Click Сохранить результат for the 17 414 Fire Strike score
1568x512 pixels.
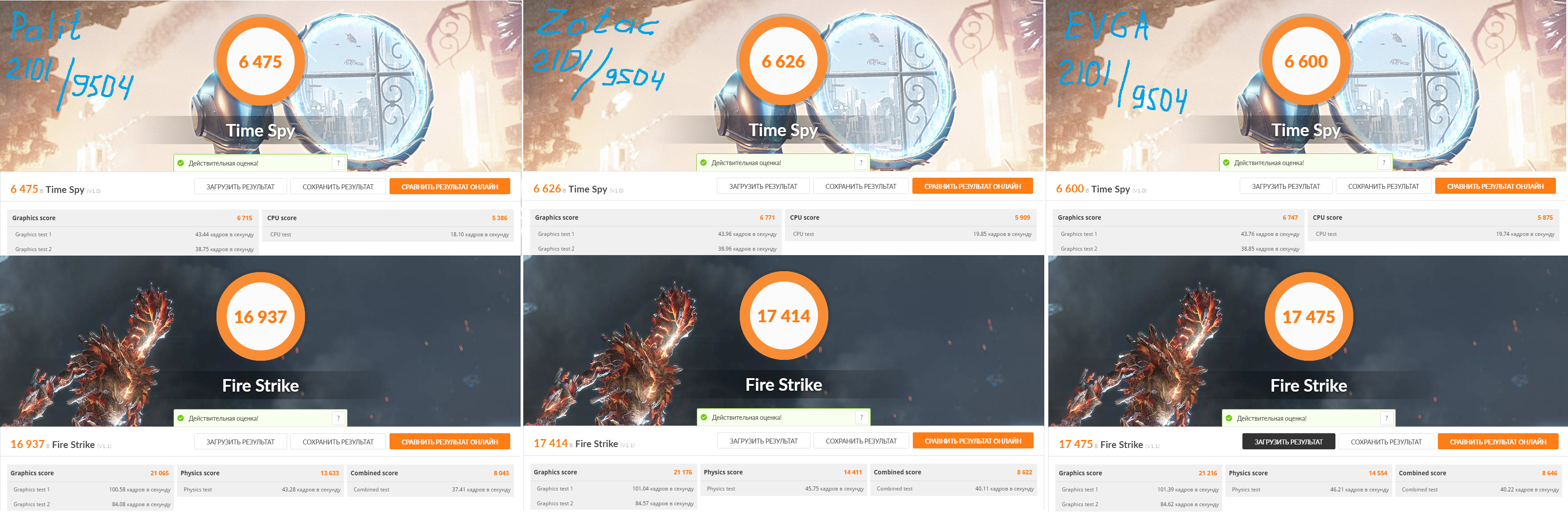[860, 441]
